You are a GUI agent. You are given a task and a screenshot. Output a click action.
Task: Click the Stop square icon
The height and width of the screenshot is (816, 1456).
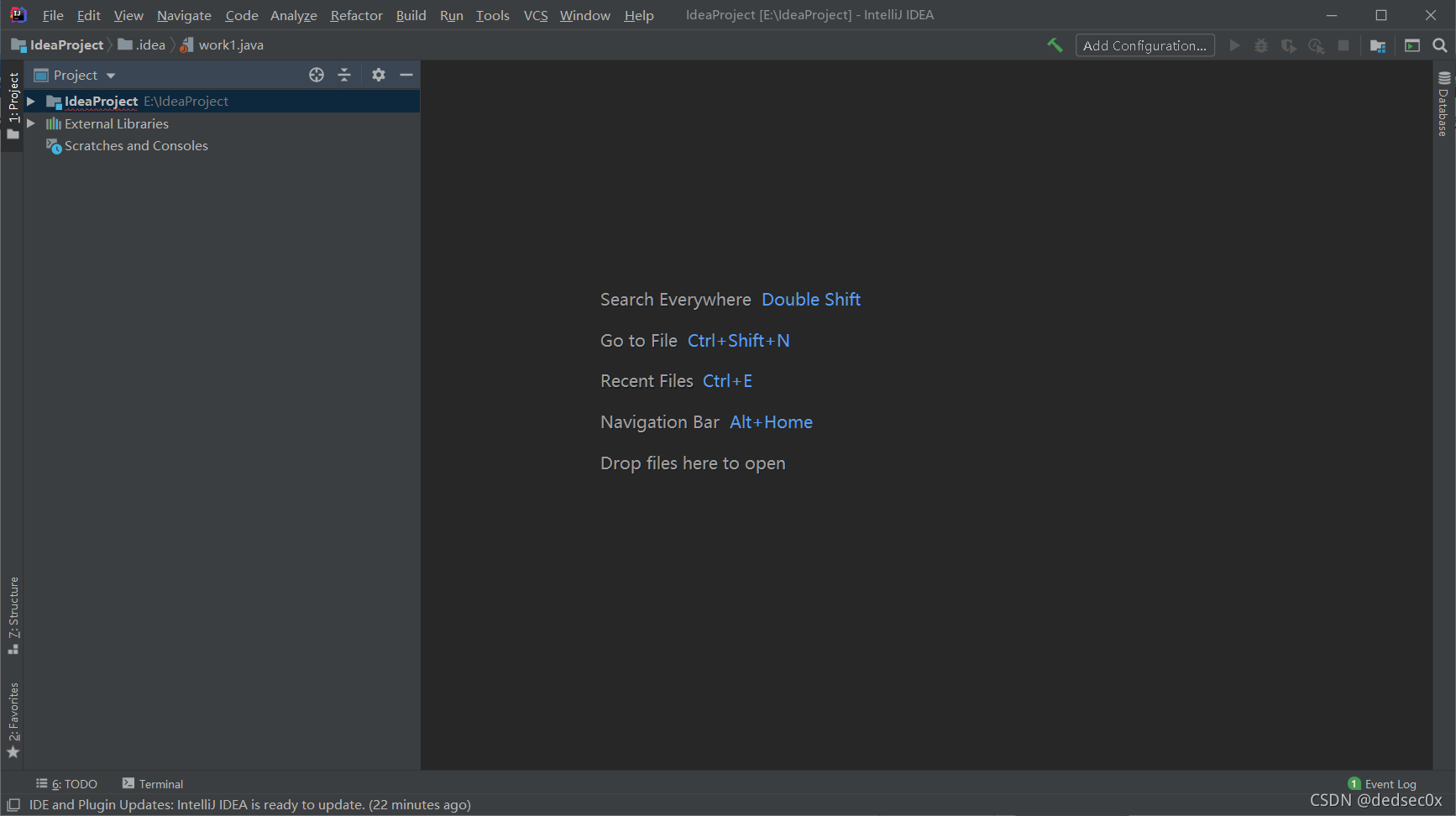(1343, 45)
